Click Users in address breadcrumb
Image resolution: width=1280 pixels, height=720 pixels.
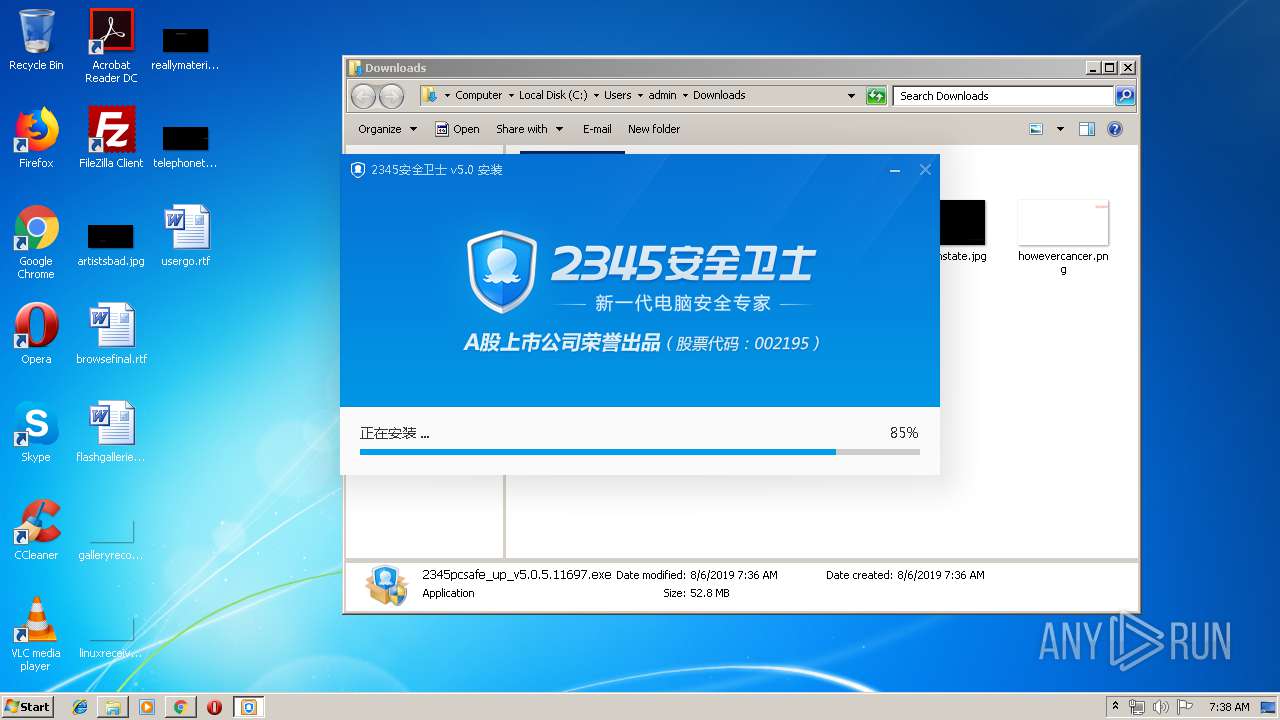(x=617, y=96)
